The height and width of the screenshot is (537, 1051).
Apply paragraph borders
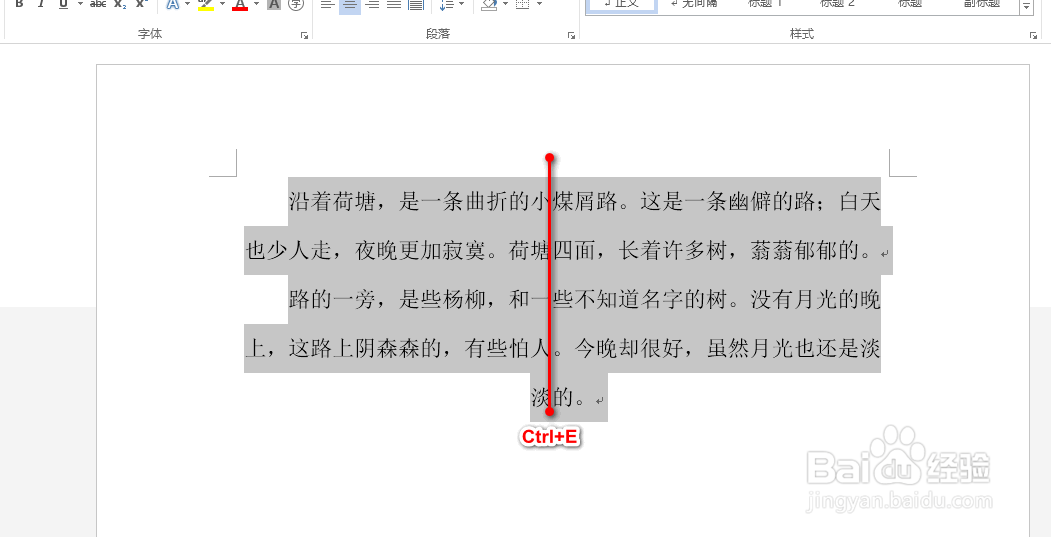pos(523,4)
